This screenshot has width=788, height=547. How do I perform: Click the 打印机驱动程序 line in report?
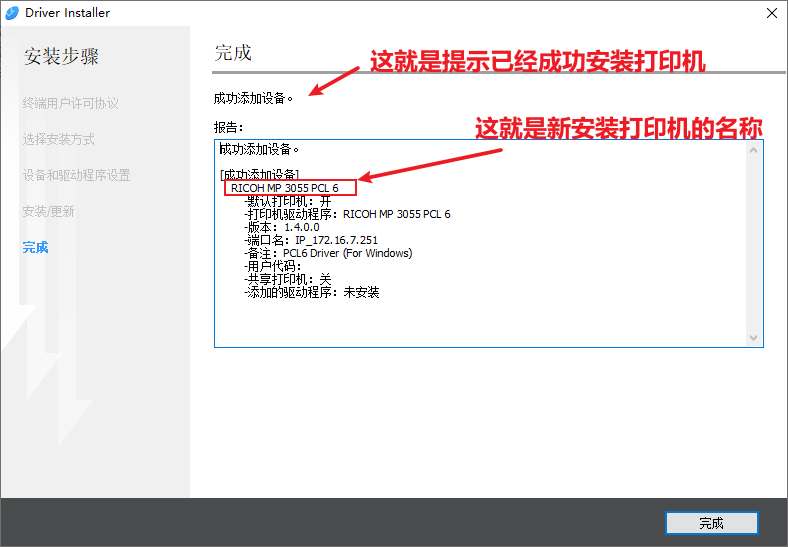[347, 214]
